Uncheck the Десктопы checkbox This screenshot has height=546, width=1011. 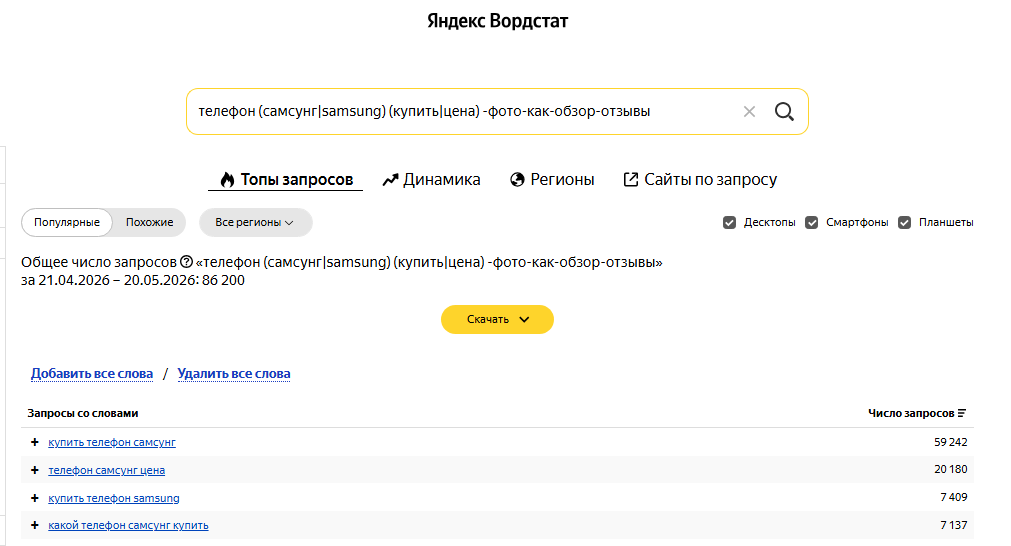729,222
